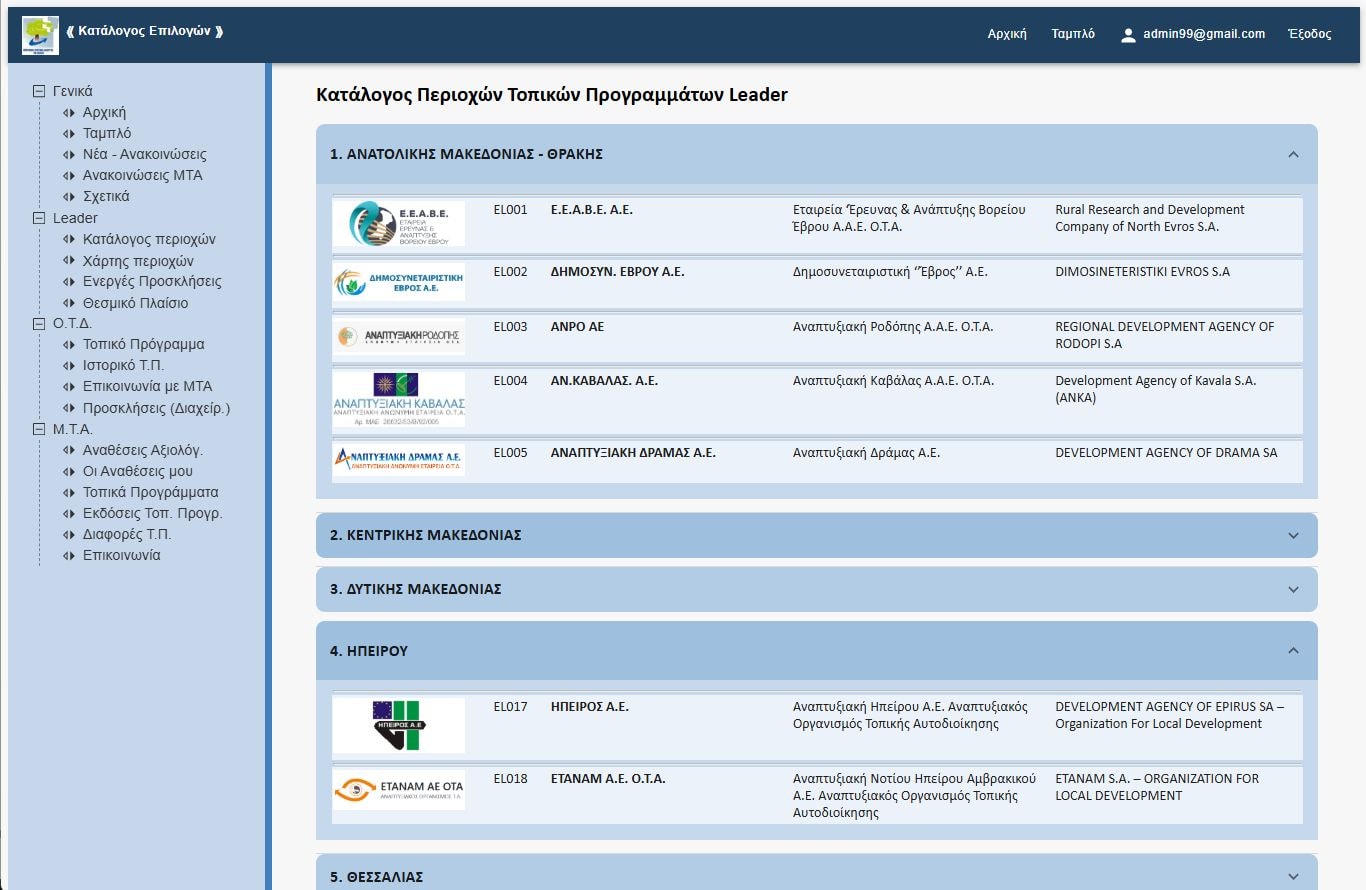The image size is (1366, 890).
Task: Select Ενεργές Προσκλήσεις in the sidebar
Action: [152, 282]
